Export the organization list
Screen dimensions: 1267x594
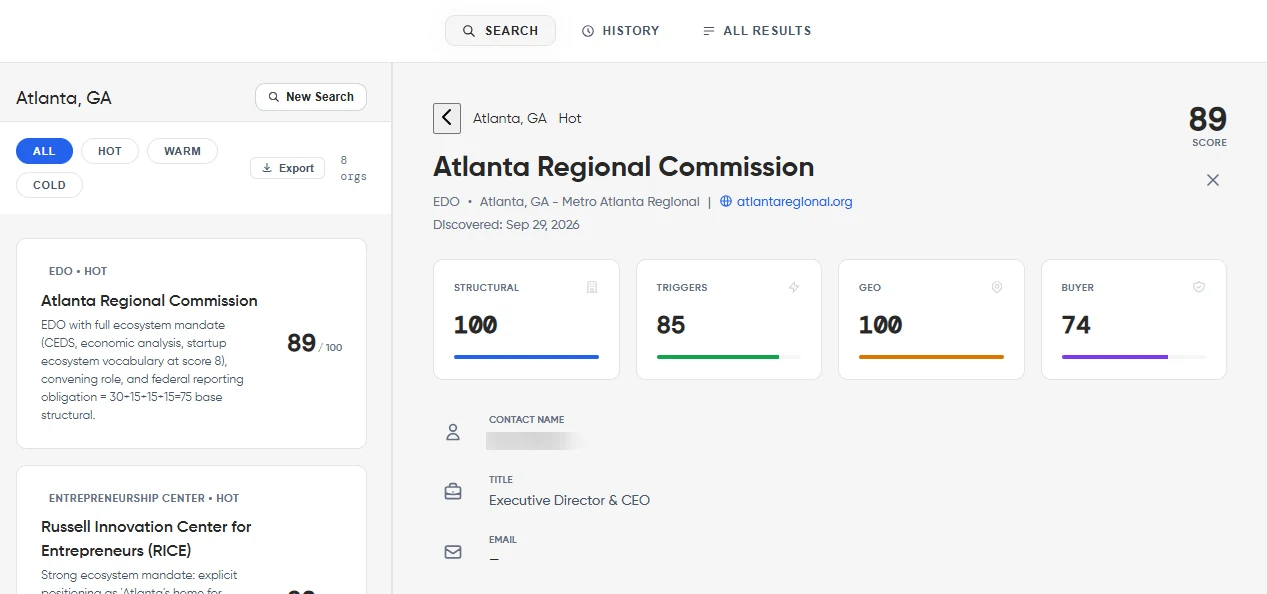tap(288, 168)
